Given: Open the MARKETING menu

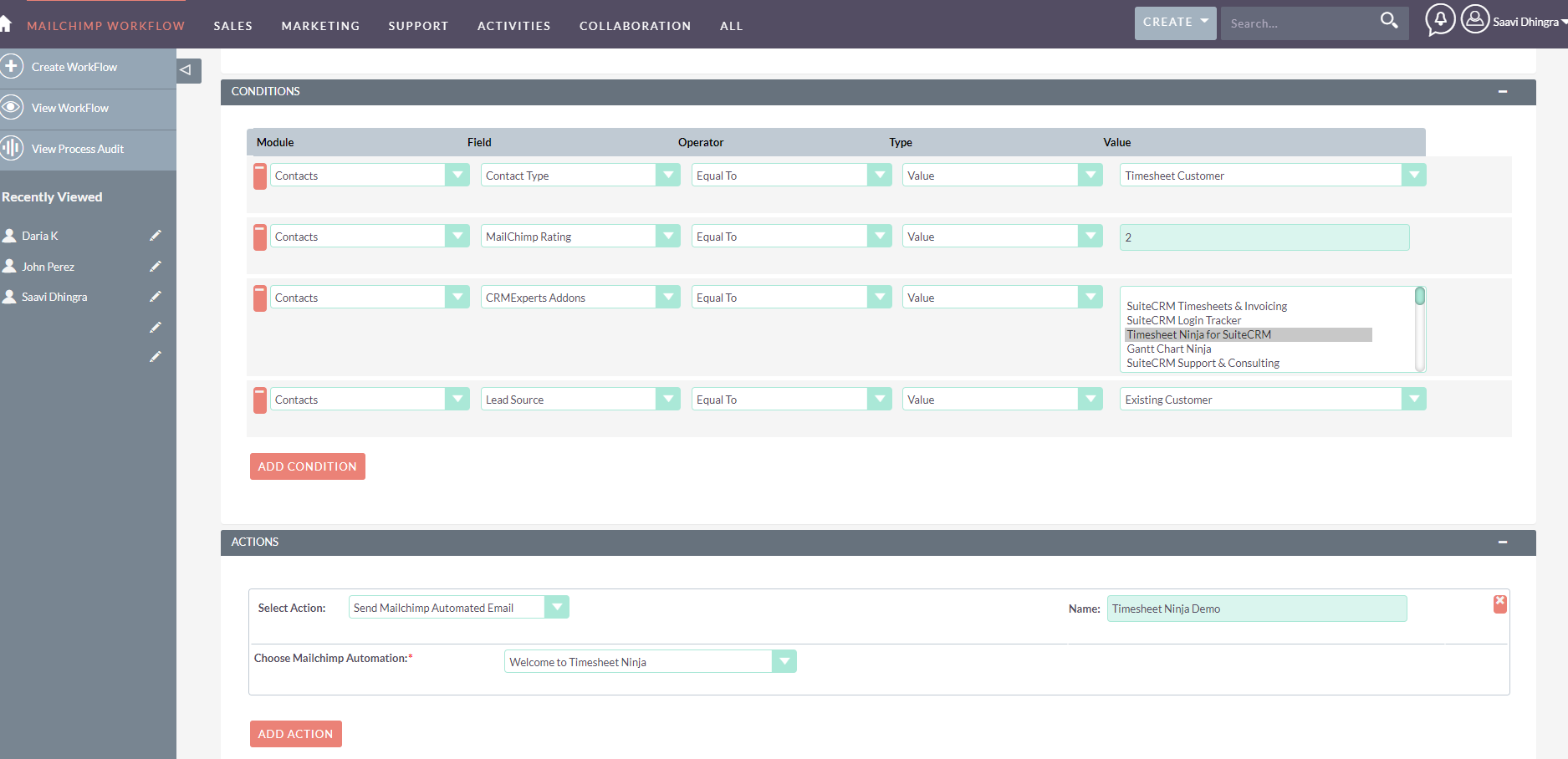Looking at the screenshot, I should [x=320, y=26].
